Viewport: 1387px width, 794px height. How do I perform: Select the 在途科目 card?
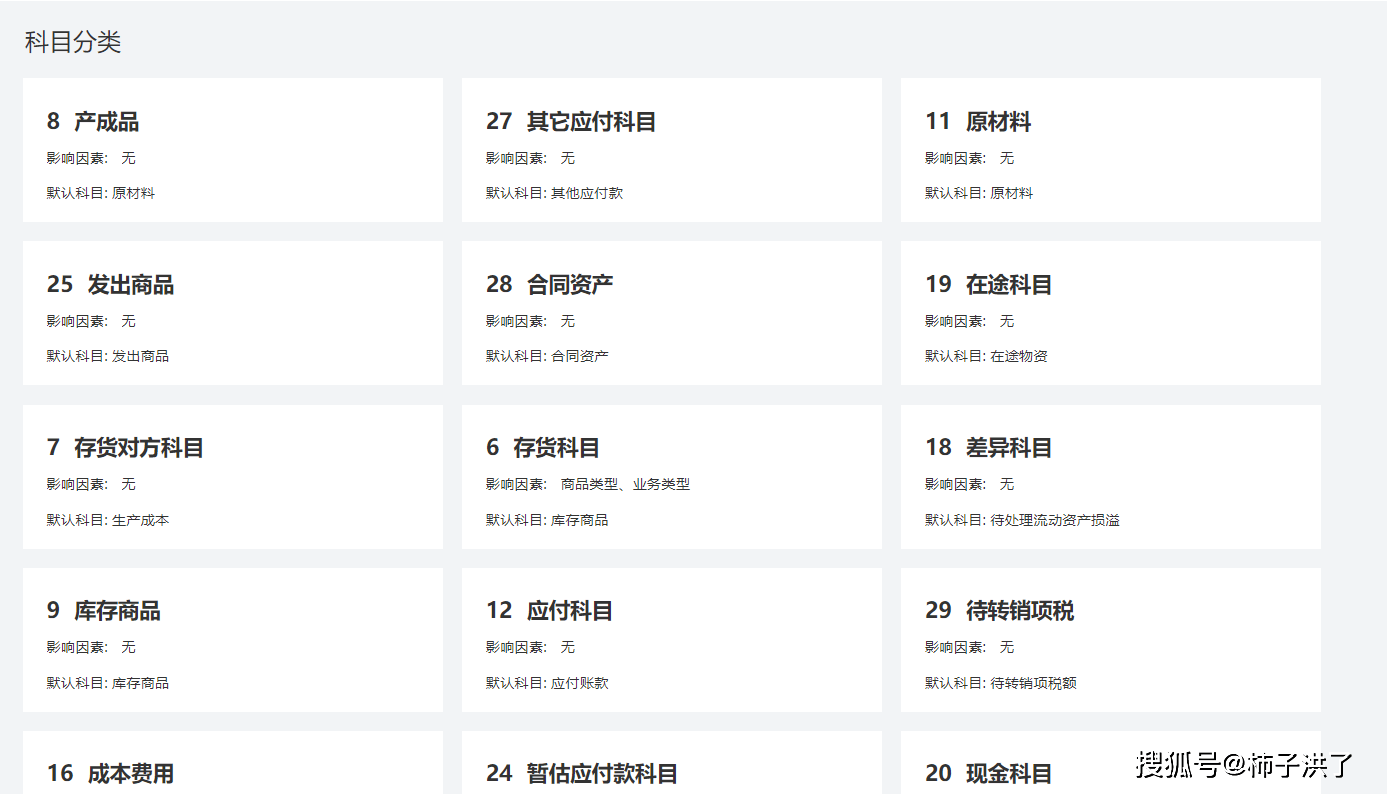pyautogui.click(x=1110, y=313)
